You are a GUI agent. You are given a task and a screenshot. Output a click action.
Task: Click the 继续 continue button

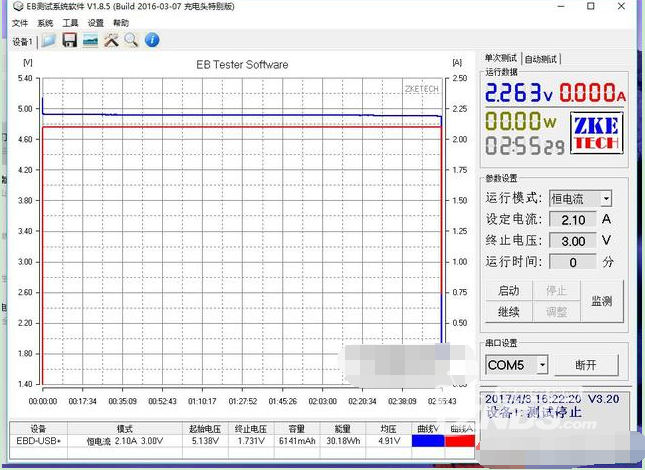[509, 312]
